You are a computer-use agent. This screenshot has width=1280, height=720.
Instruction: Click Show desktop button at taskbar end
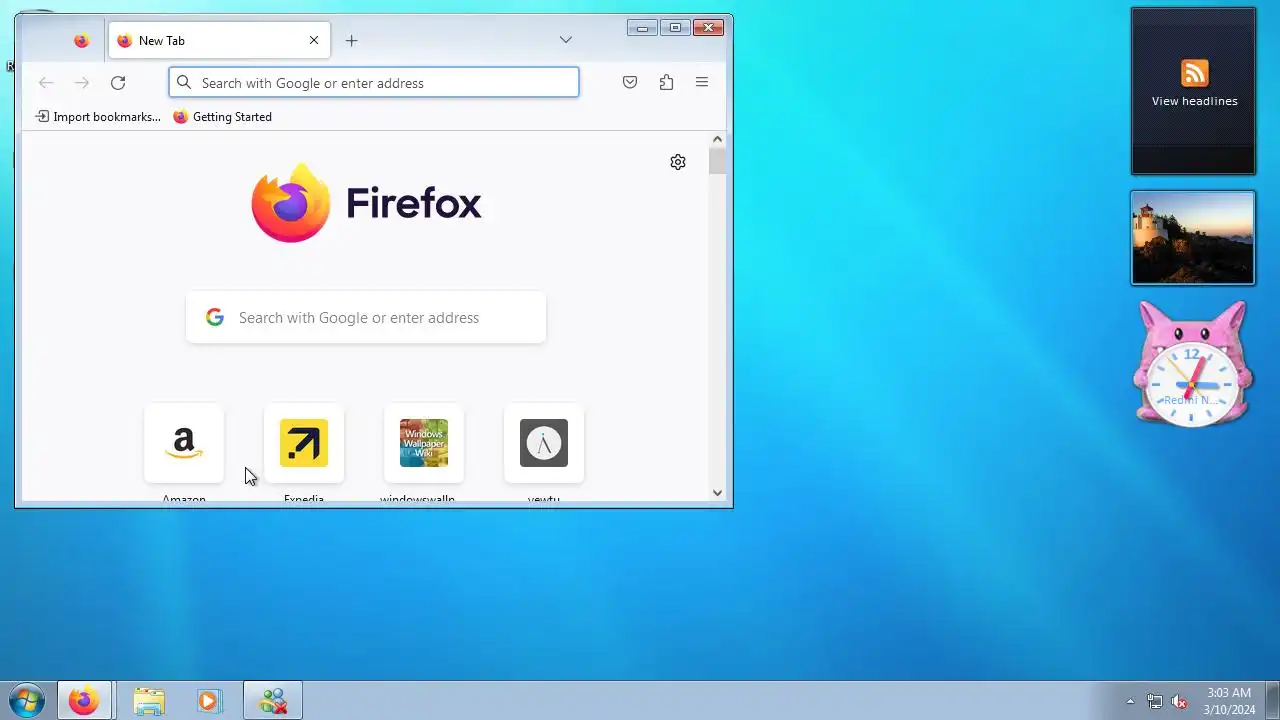(1272, 701)
